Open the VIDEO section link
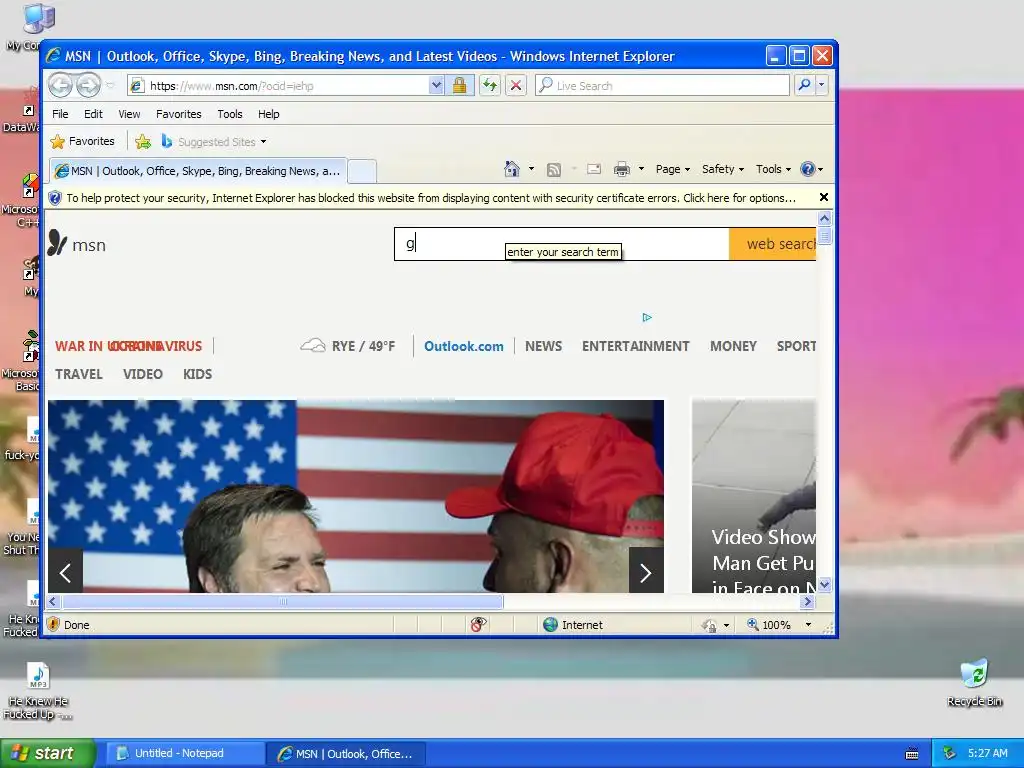1024x768 pixels. pos(142,374)
